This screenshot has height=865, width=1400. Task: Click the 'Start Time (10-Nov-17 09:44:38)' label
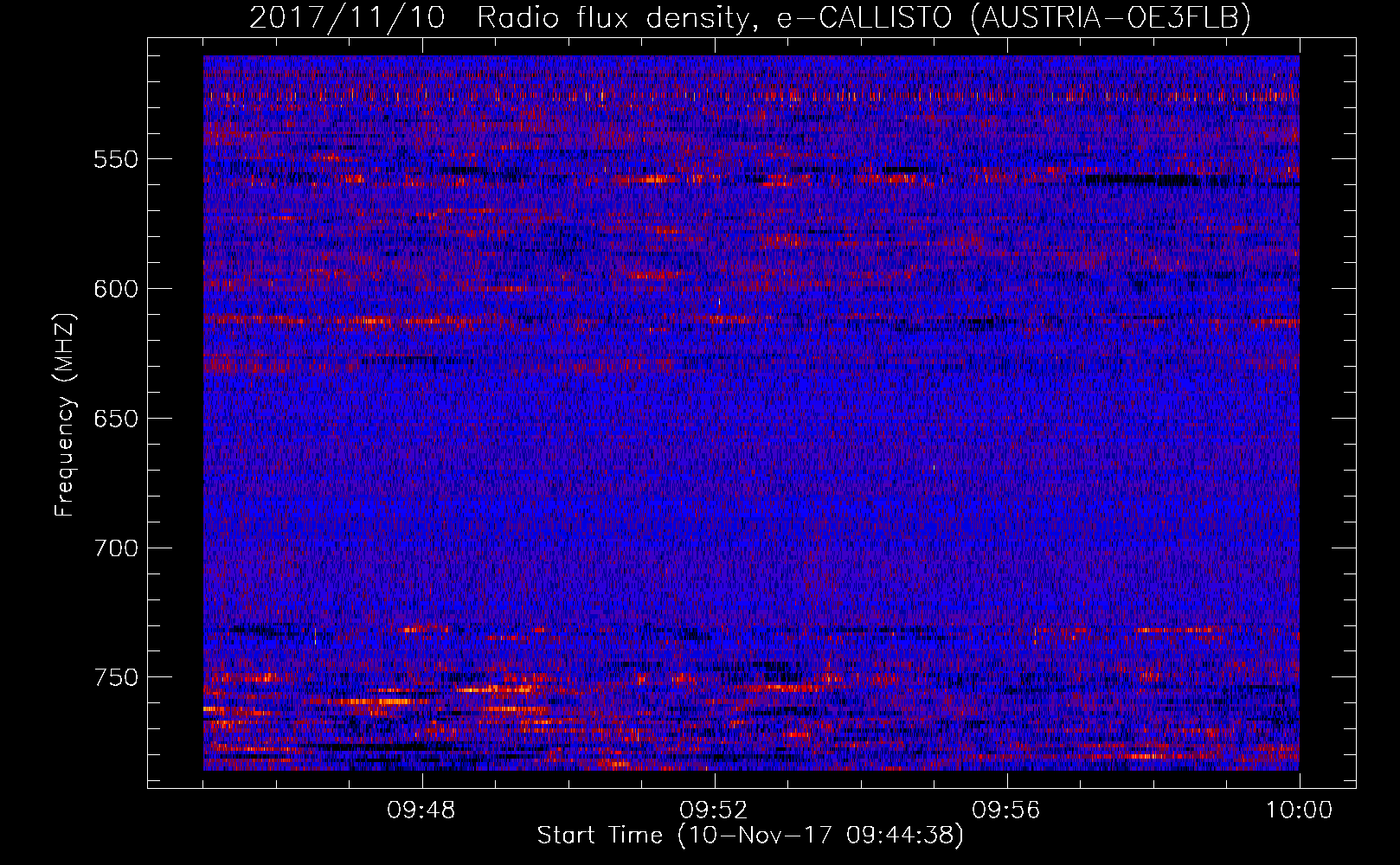[750, 836]
